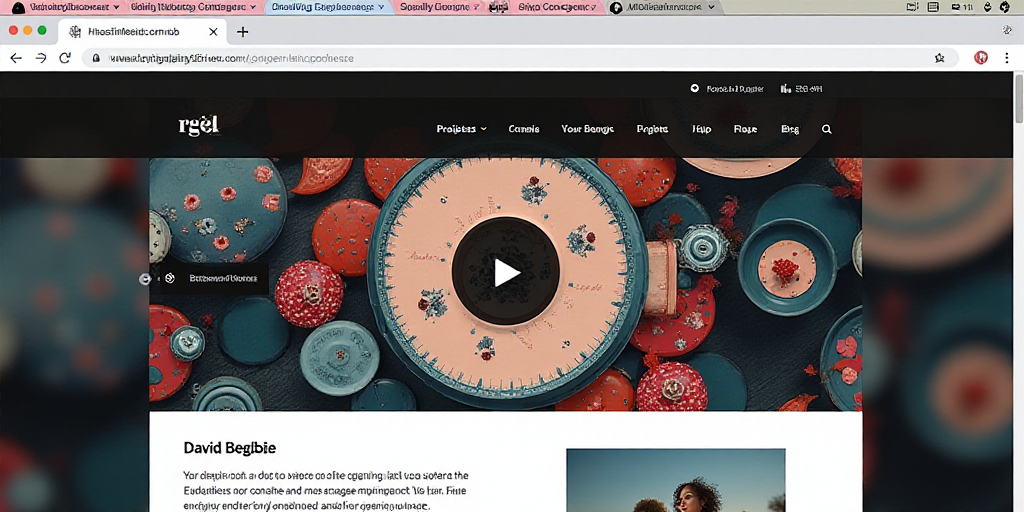Expand the Projects dropdown in the site navigation
Image resolution: width=1024 pixels, height=512 pixels.
[x=462, y=129]
